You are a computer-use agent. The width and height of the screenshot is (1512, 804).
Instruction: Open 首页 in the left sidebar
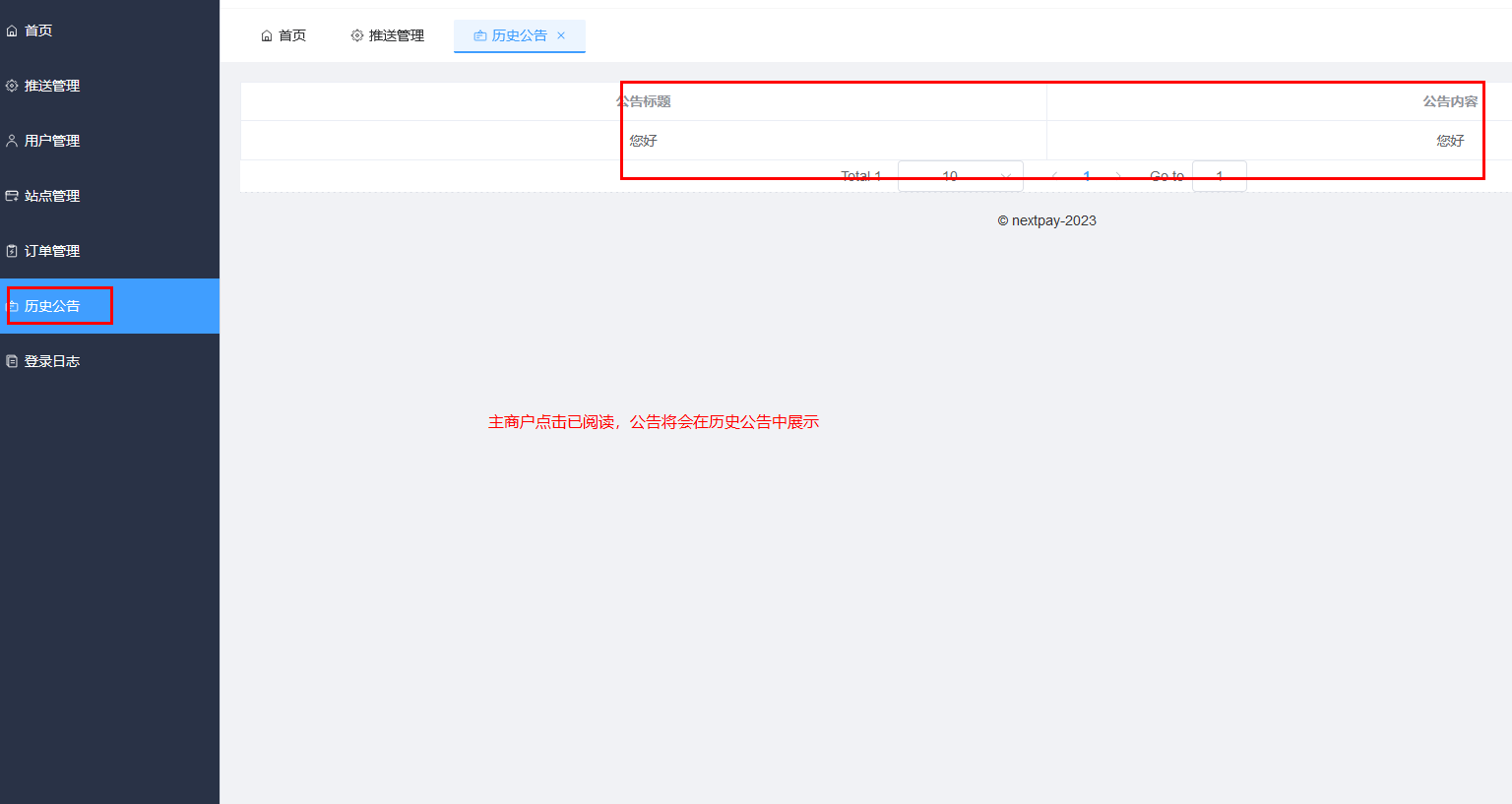(109, 31)
